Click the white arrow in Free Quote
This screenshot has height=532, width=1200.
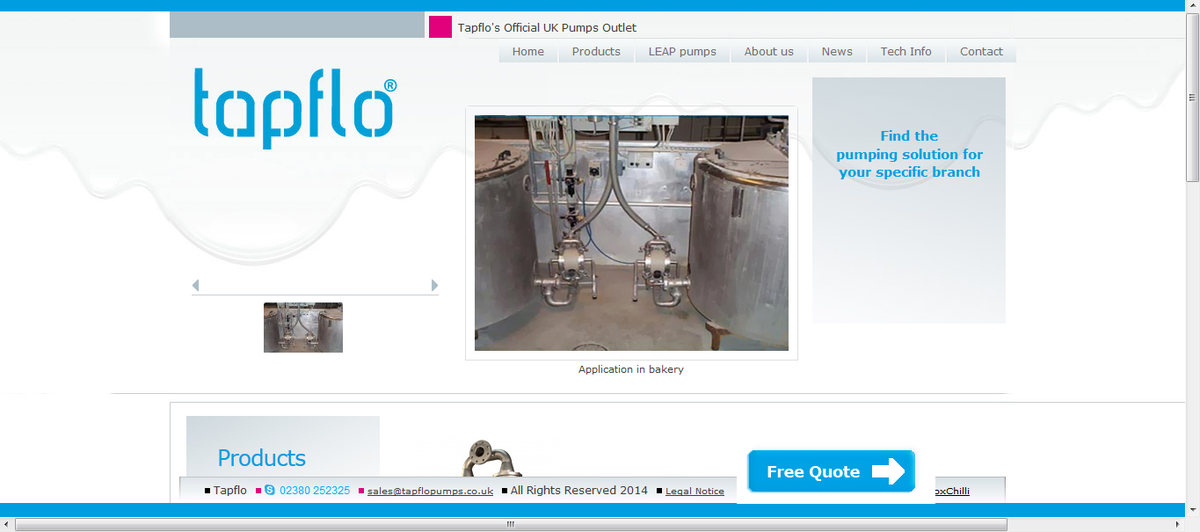888,472
